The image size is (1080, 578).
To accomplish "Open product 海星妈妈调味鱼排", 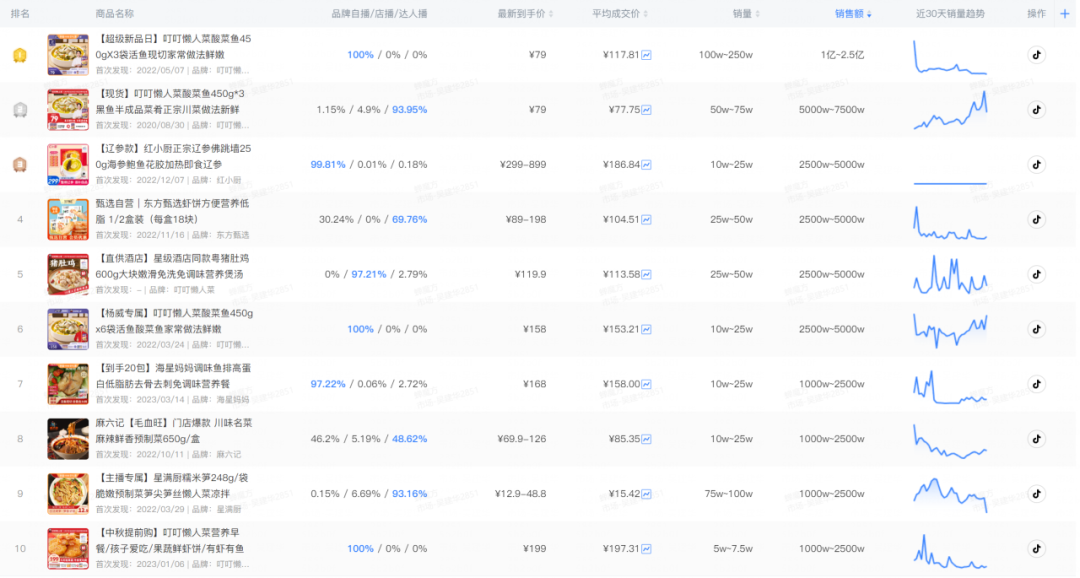I will [174, 376].
